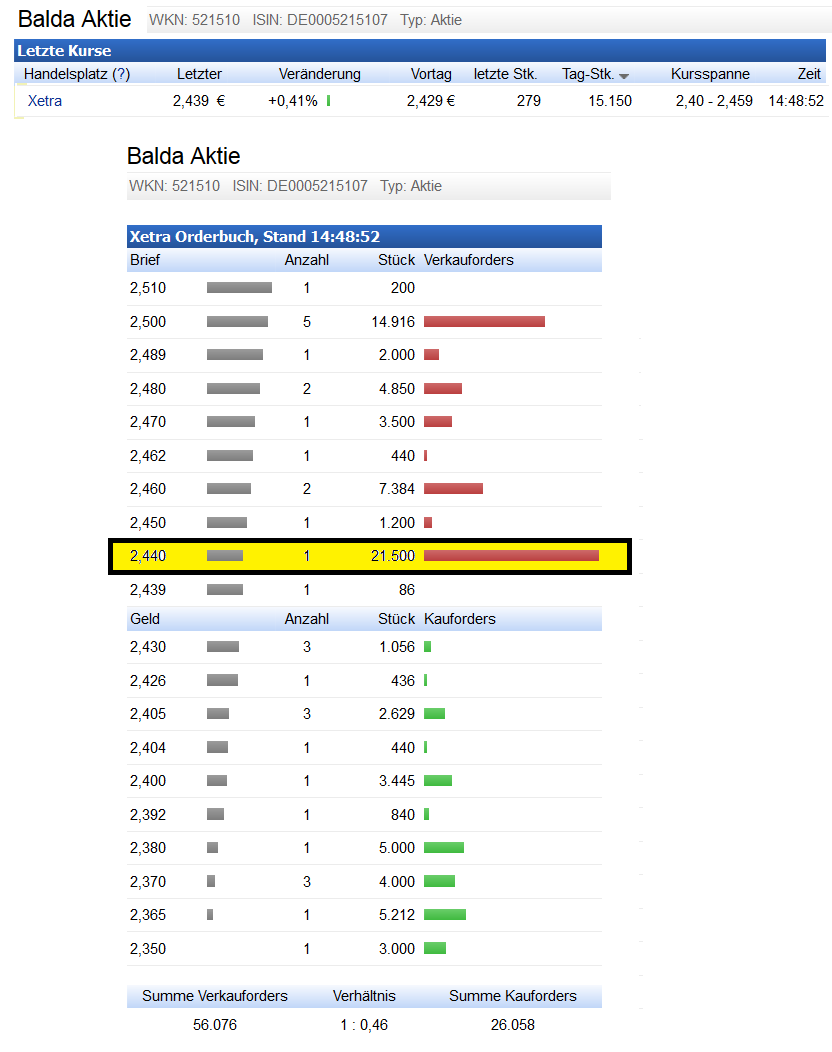
Task: Select the bid price 2,380
Action: (x=148, y=848)
